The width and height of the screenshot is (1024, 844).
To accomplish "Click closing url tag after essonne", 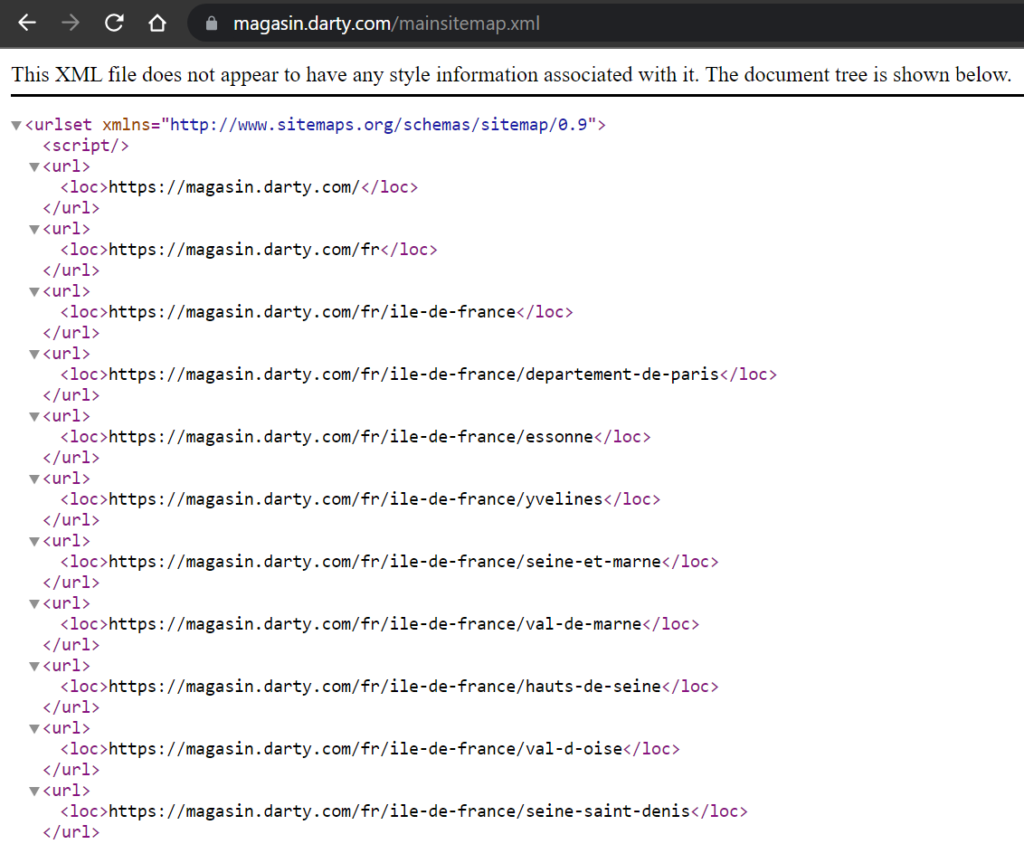I will click(71, 458).
